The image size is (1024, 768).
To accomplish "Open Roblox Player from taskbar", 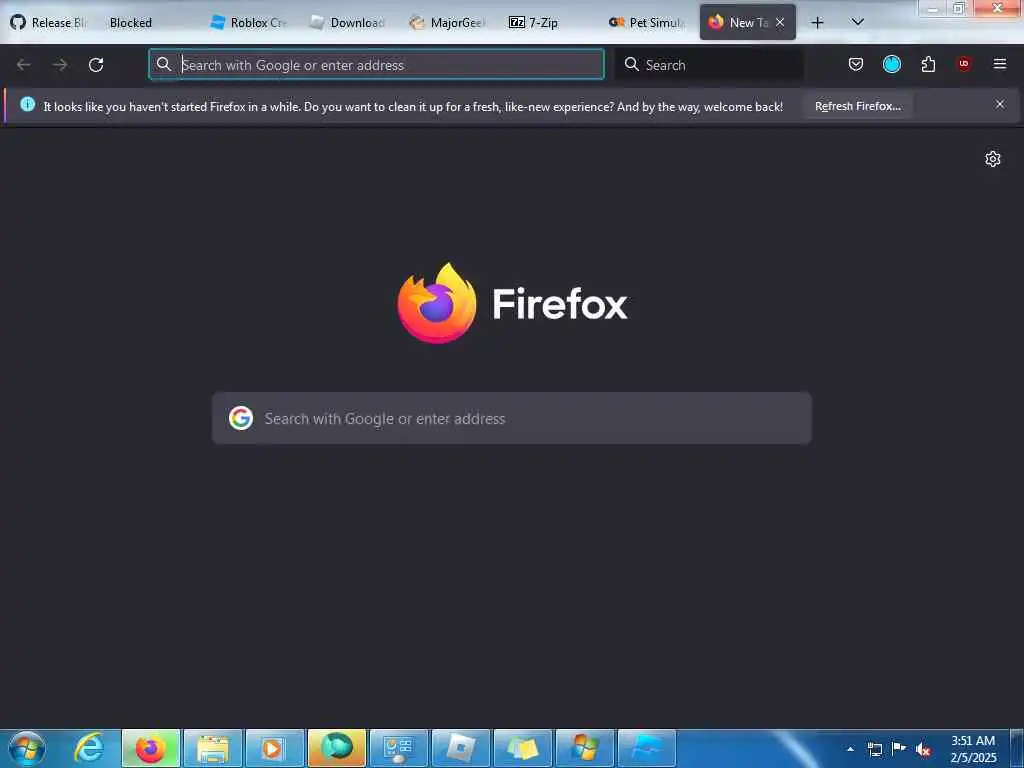I will (461, 748).
